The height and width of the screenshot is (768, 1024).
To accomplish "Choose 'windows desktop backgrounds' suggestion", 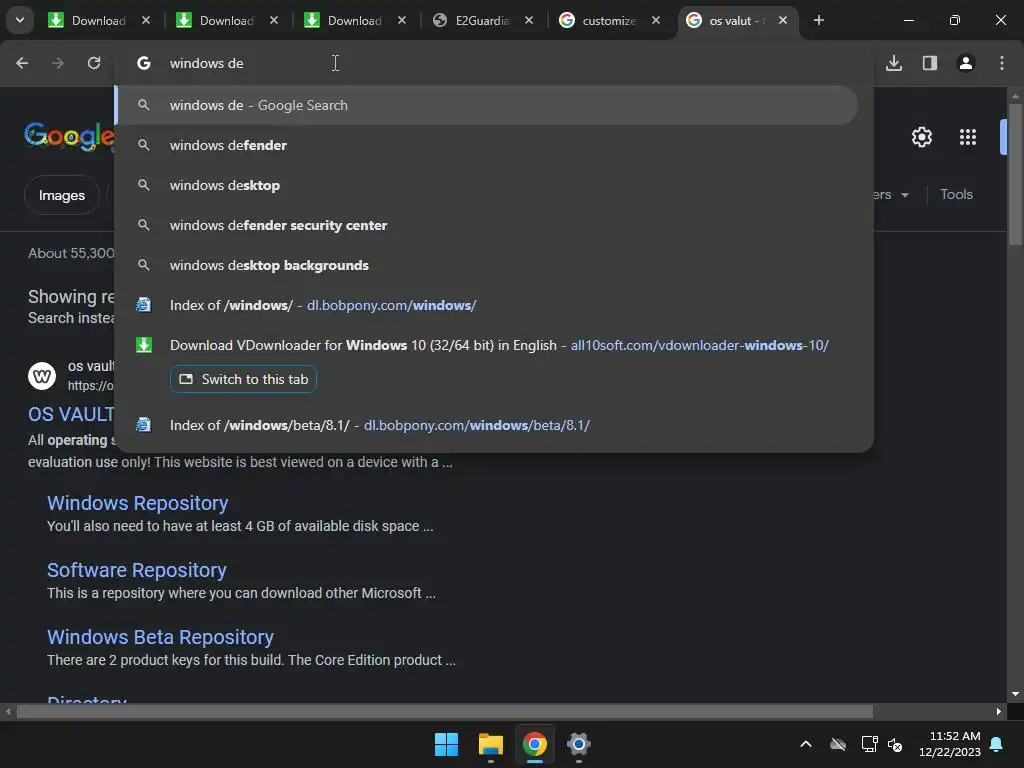I will click(487, 265).
